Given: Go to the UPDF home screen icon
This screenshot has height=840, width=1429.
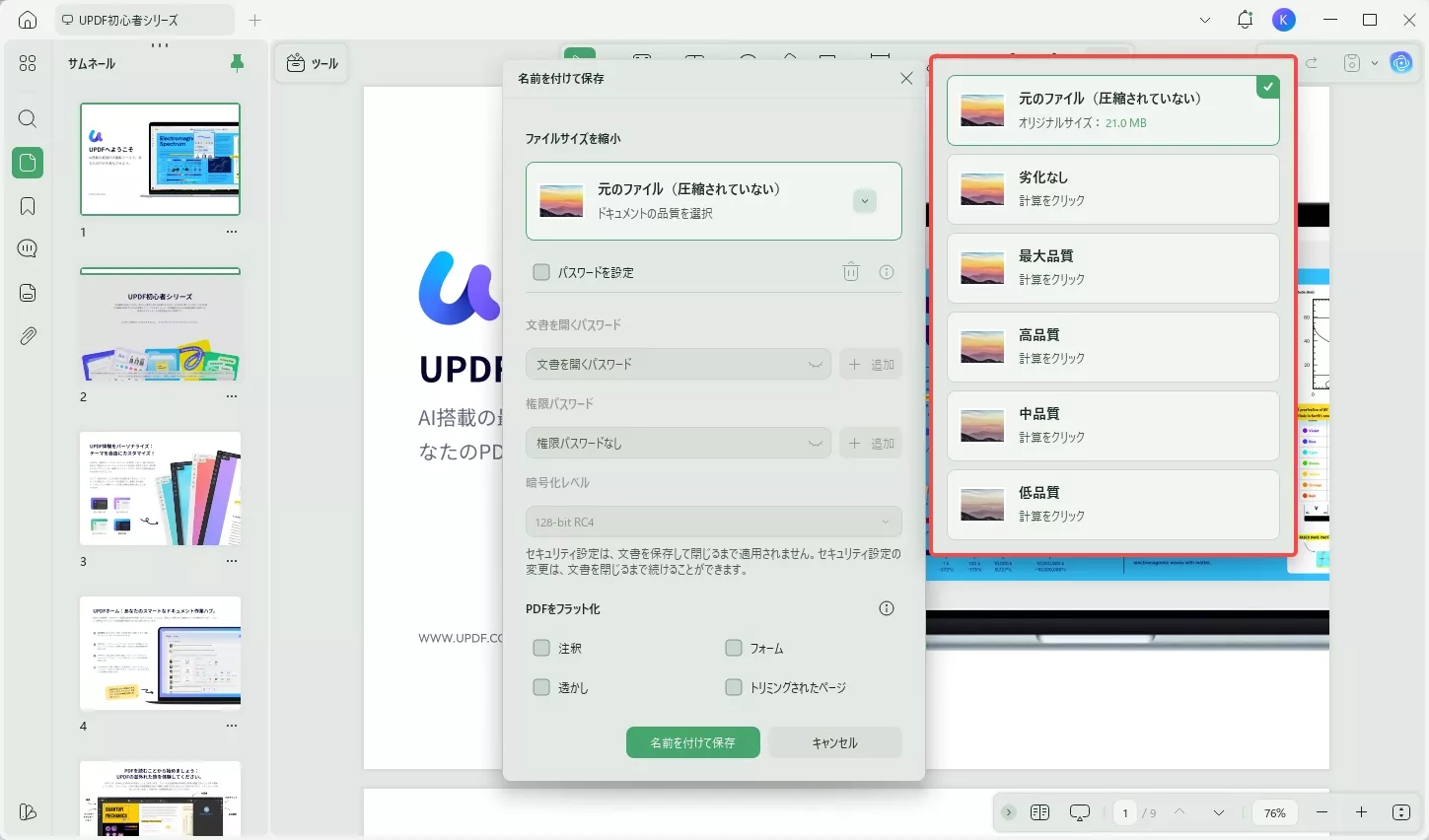Looking at the screenshot, I should 28,20.
